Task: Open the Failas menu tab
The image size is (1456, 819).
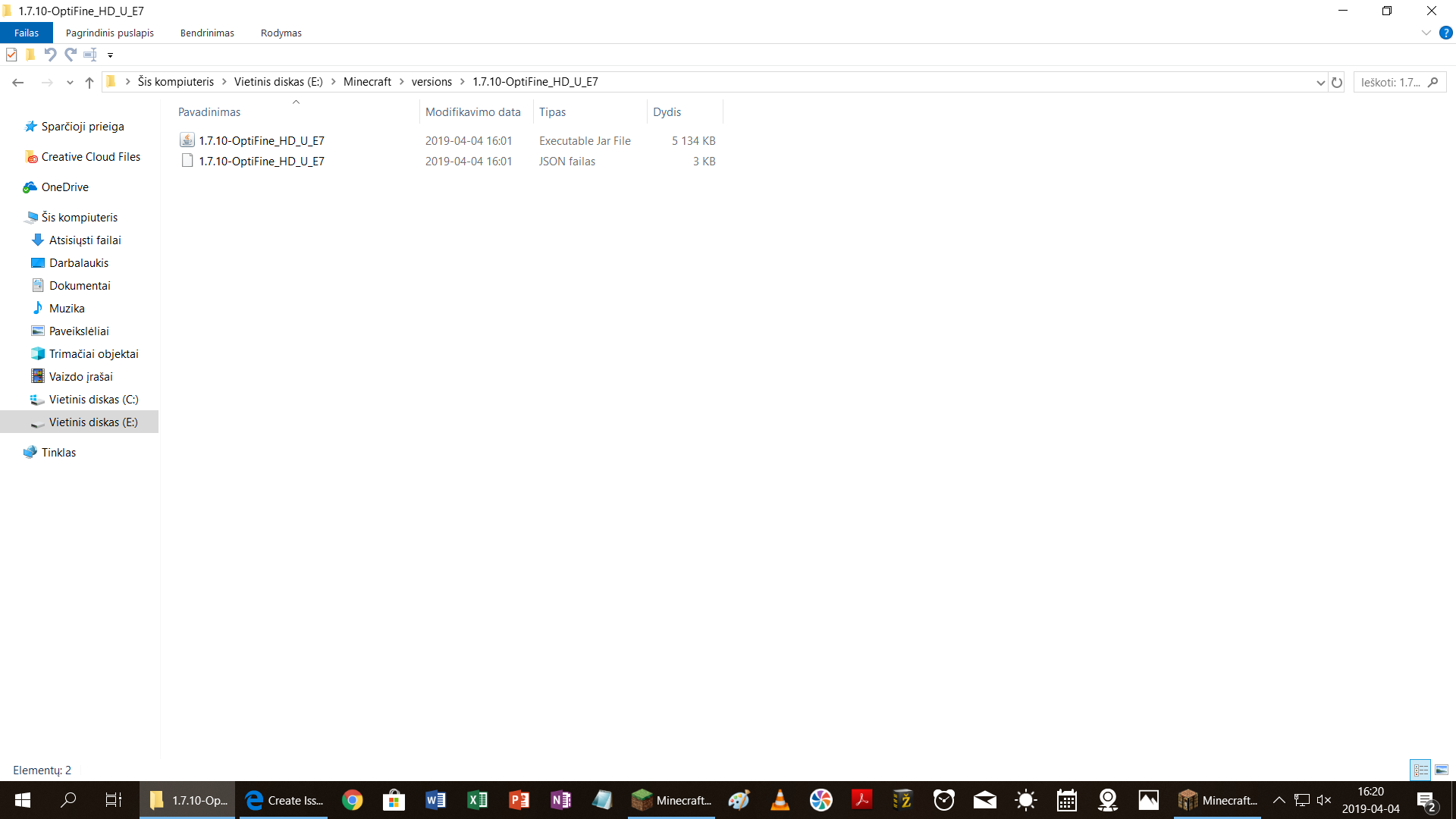Action: tap(27, 33)
